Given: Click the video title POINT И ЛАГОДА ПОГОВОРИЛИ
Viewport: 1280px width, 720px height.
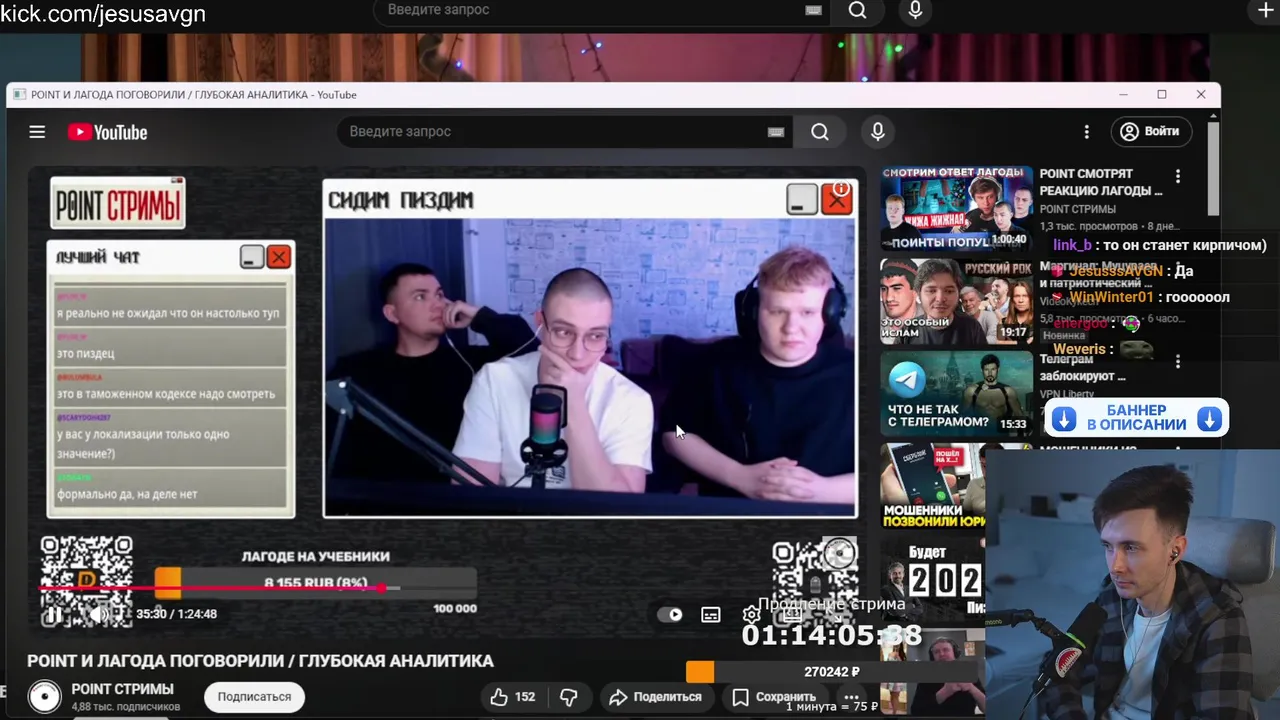Looking at the screenshot, I should click(x=260, y=661).
